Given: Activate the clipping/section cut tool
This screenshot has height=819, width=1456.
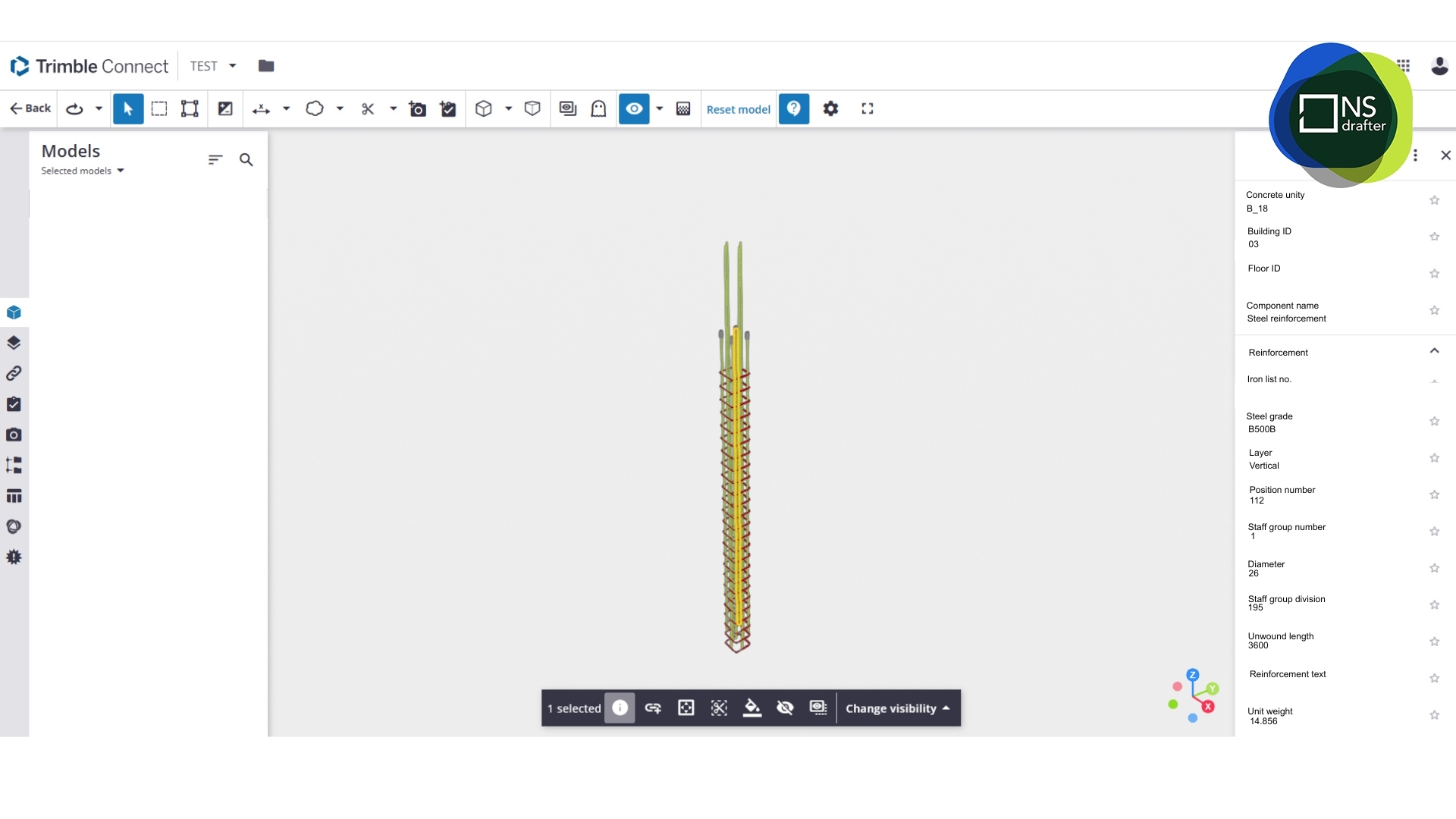Looking at the screenshot, I should (368, 109).
